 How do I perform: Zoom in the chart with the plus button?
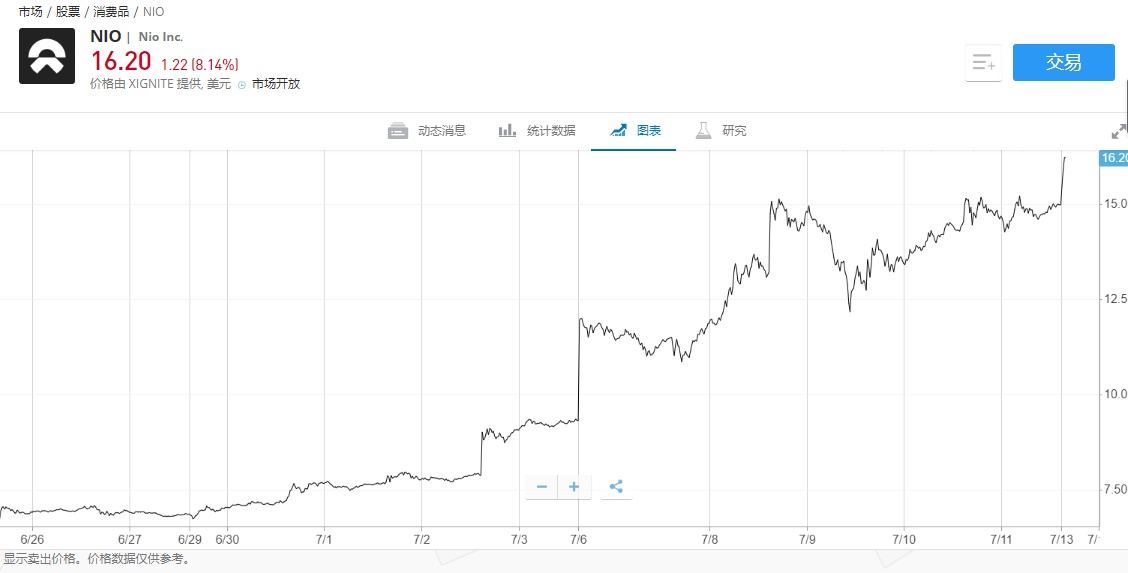click(x=574, y=487)
